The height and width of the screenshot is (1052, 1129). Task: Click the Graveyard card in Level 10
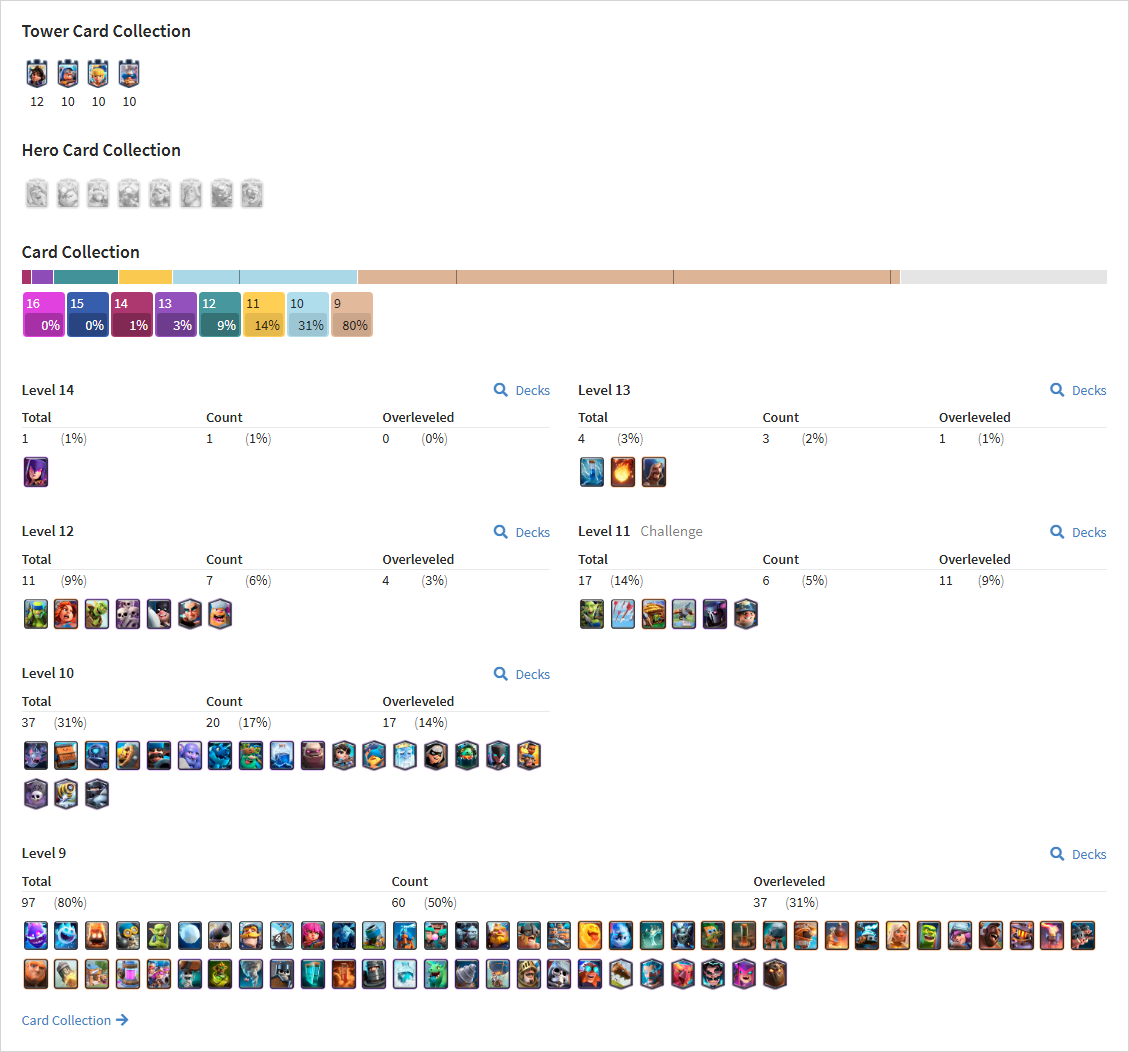[36, 795]
